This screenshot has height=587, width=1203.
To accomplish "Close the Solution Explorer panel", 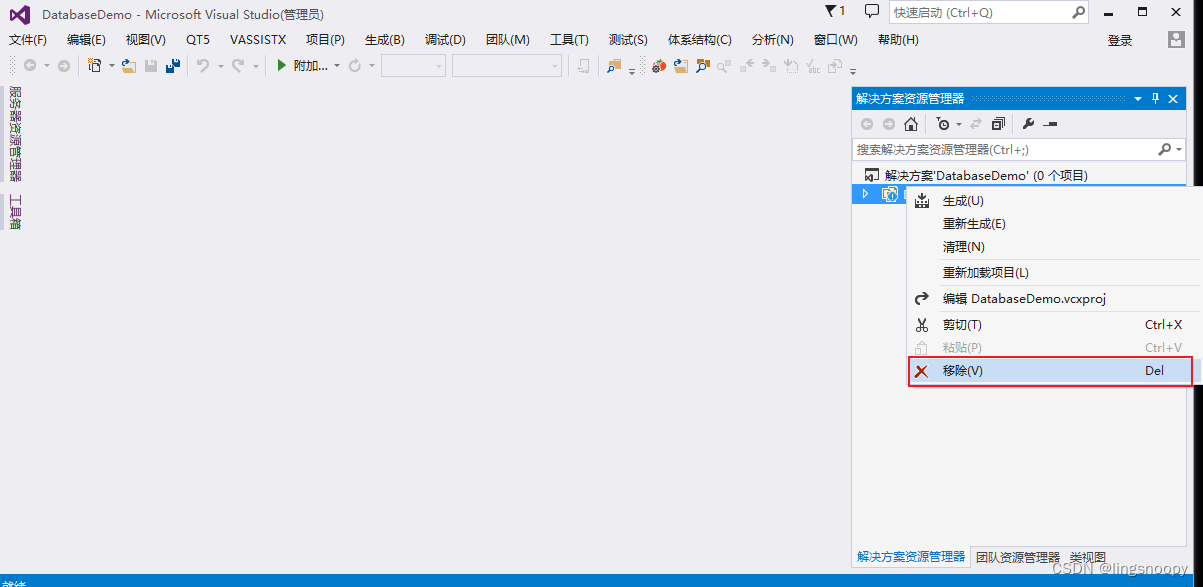I will tap(1173, 98).
